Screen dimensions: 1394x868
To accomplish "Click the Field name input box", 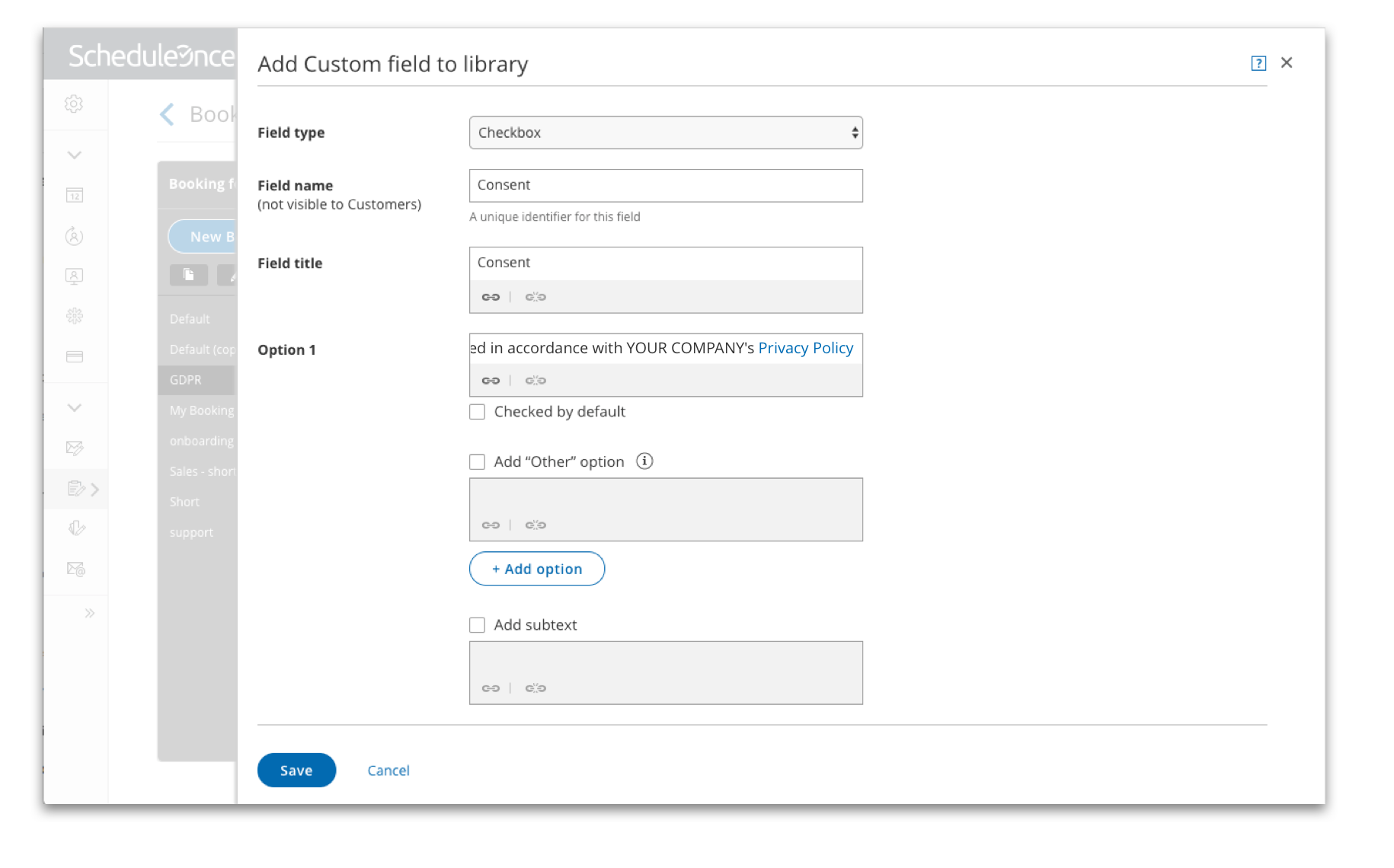I will pyautogui.click(x=666, y=186).
